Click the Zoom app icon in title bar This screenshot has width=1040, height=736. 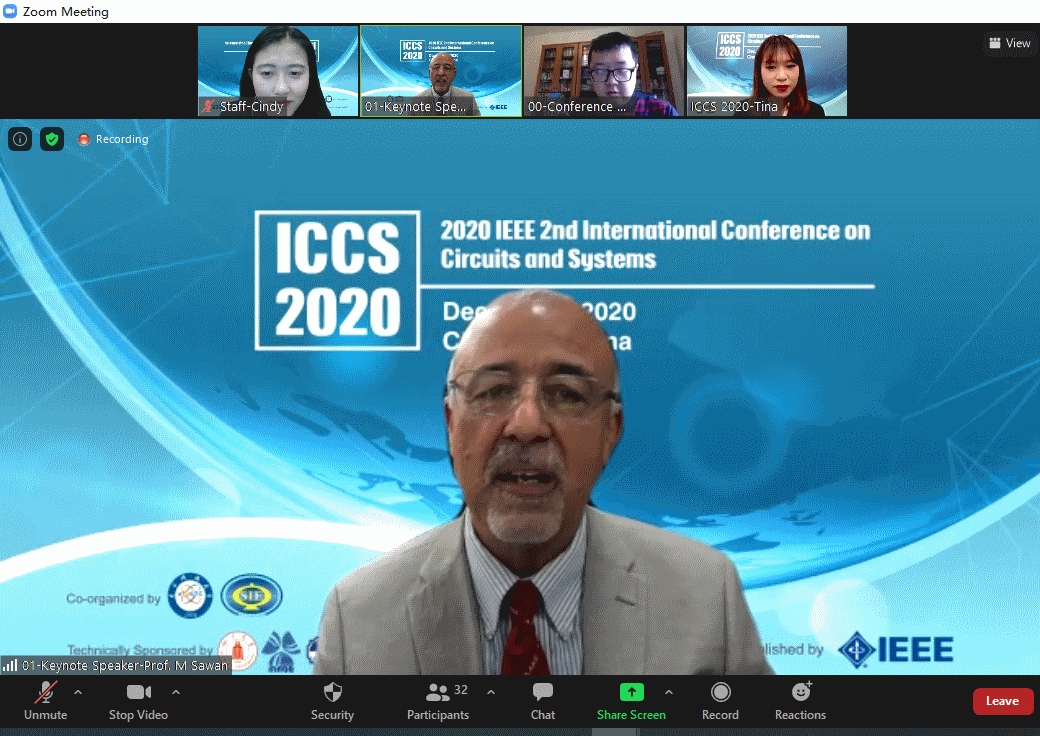10,11
